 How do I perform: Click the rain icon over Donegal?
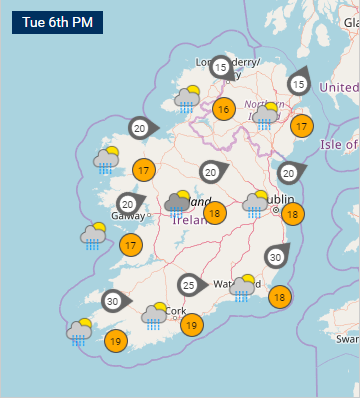tap(187, 99)
